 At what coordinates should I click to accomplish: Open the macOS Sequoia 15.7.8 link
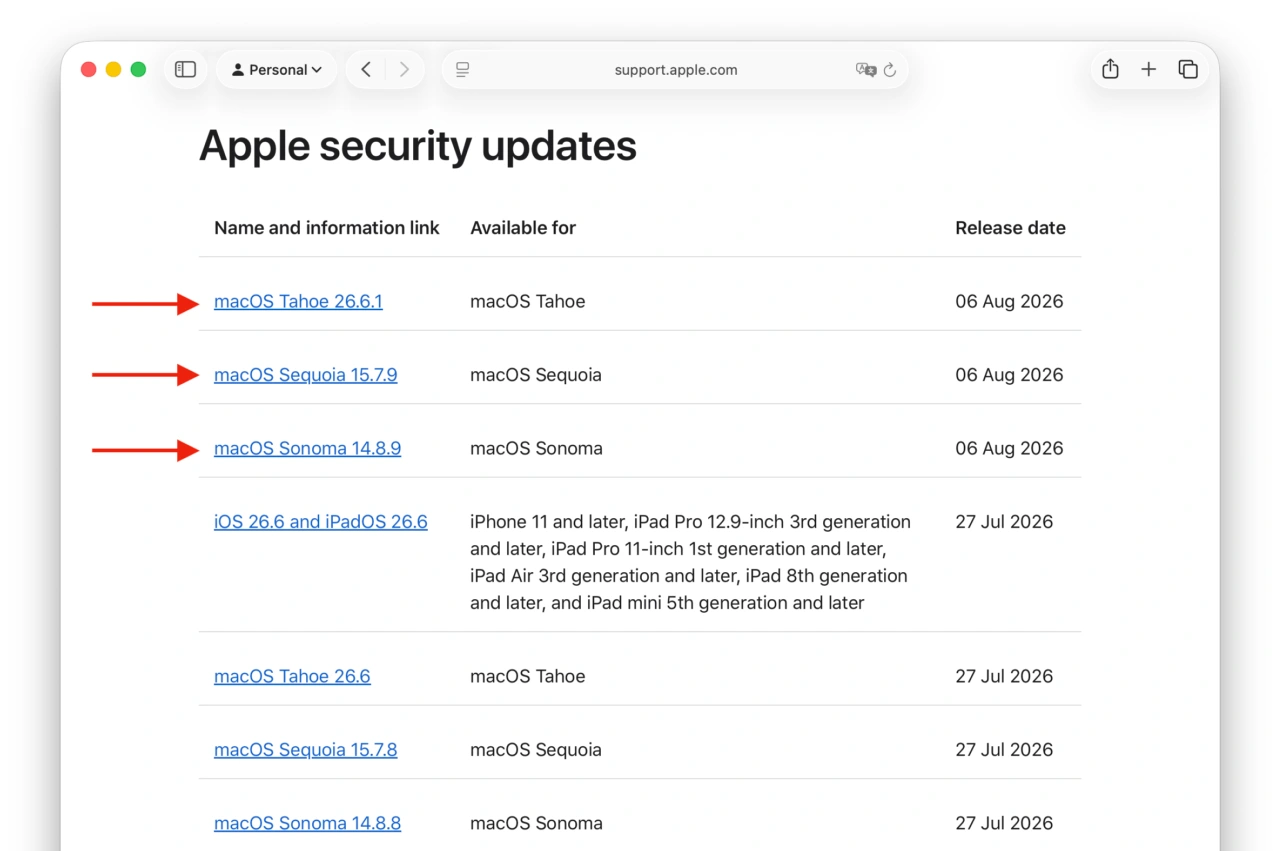pyautogui.click(x=306, y=749)
